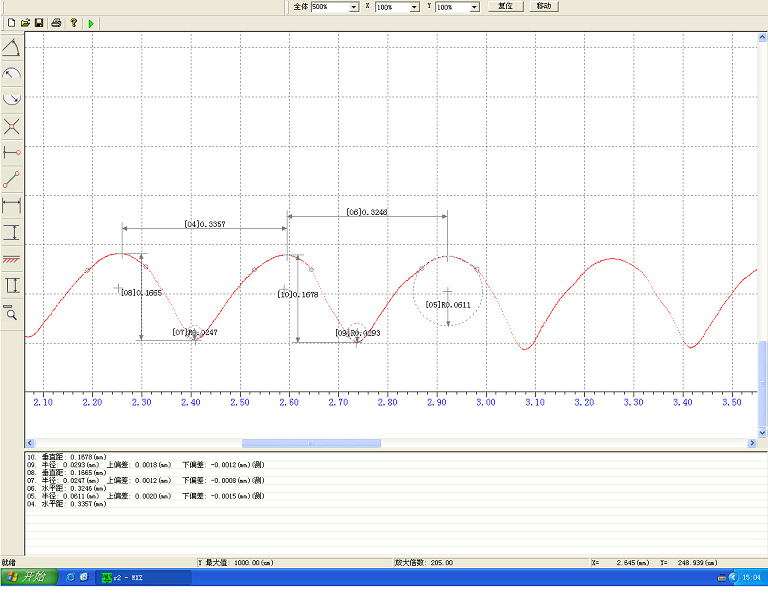Click the help question mark icon
This screenshot has width=768, height=615.
coord(74,22)
